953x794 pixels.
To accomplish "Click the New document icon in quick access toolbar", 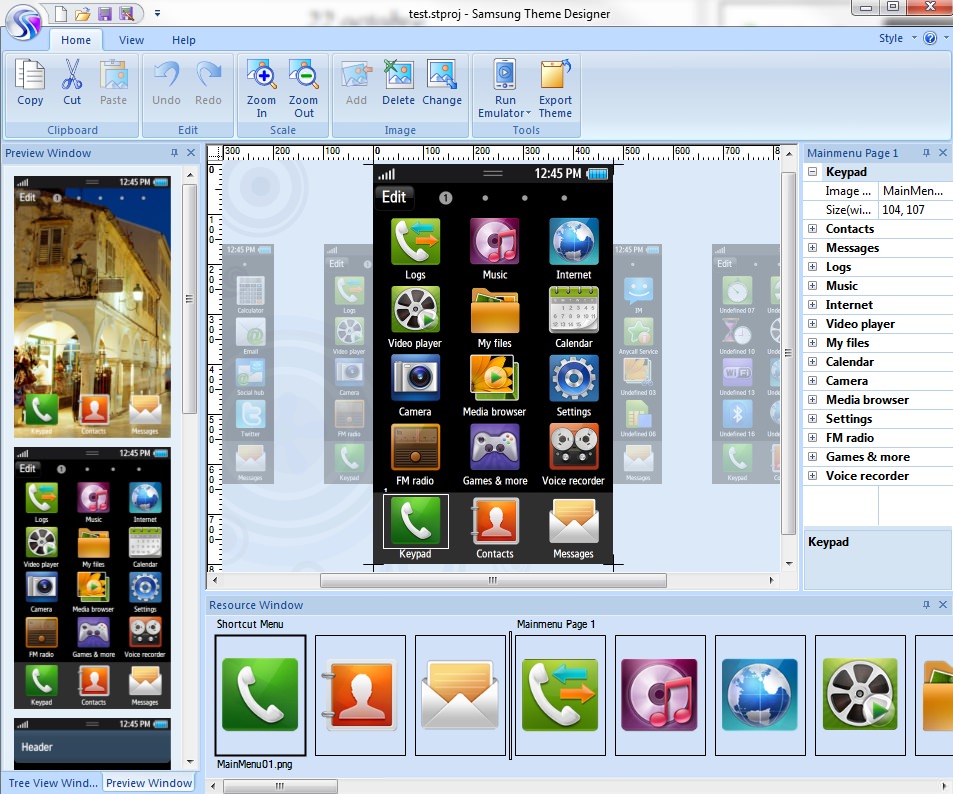I will point(61,13).
